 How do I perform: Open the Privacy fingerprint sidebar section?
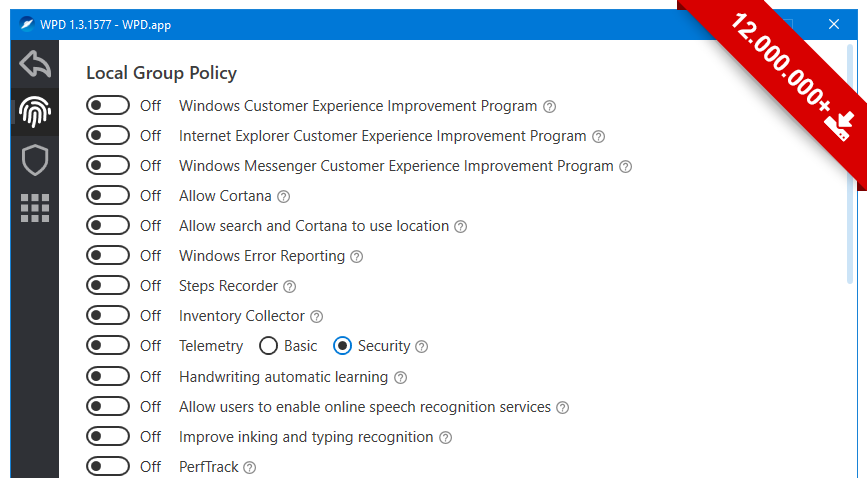(x=35, y=112)
